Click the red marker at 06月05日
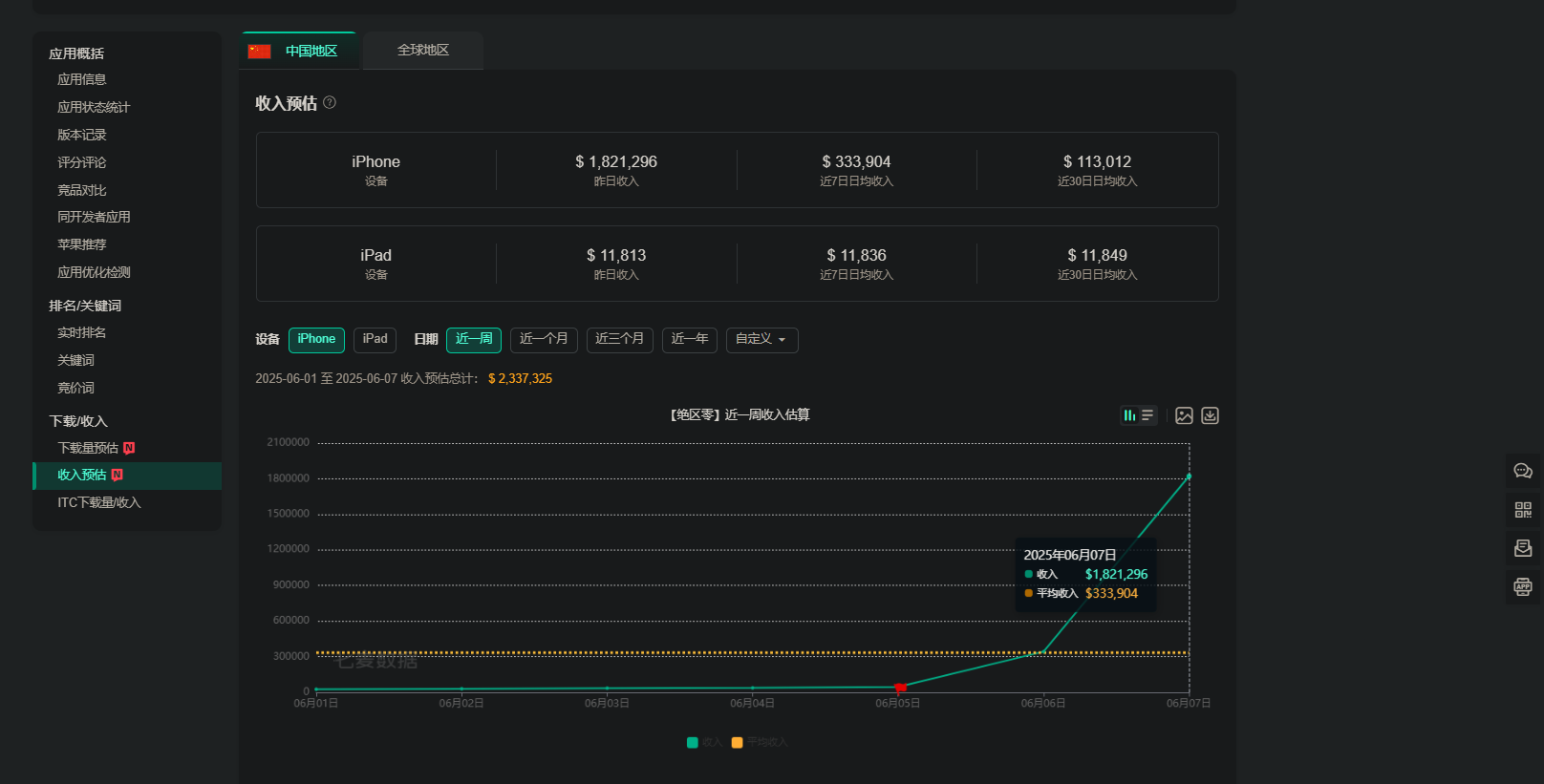1544x784 pixels. pyautogui.click(x=900, y=688)
